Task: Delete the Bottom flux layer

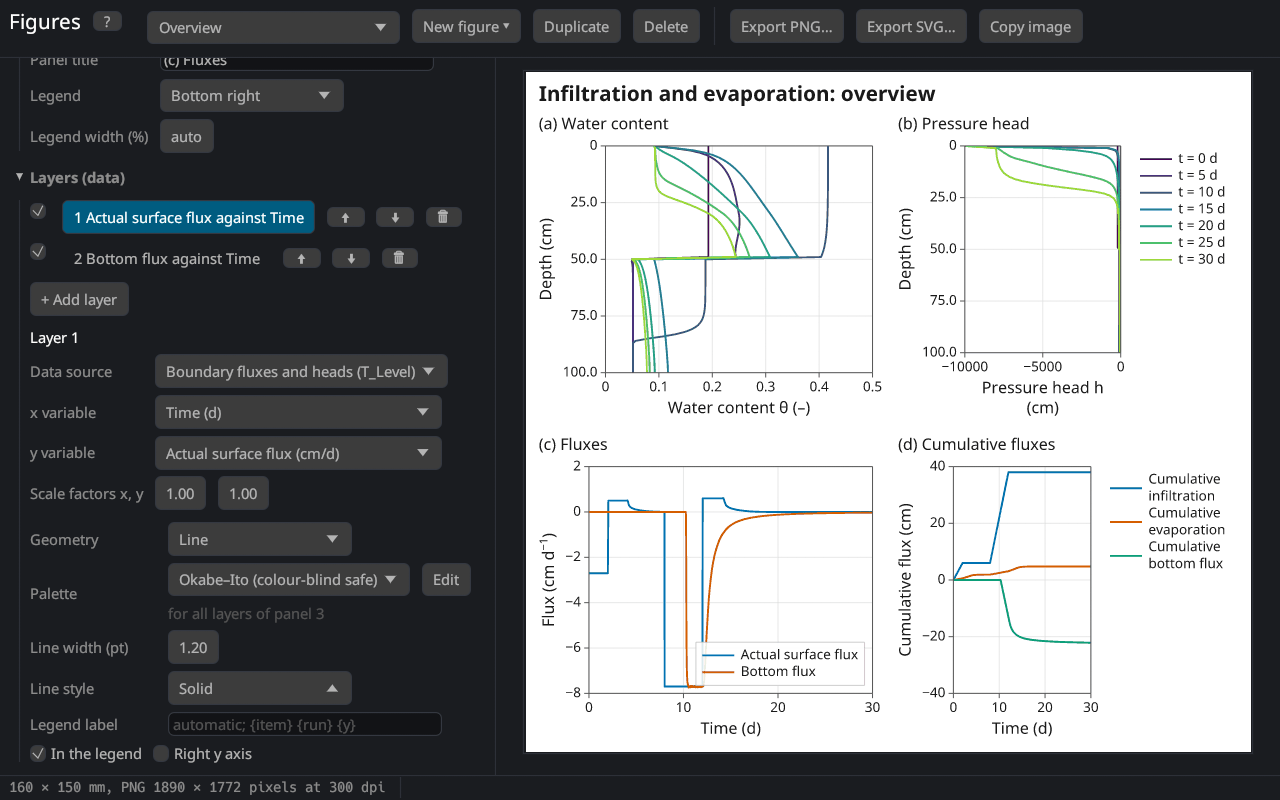Action: point(399,258)
